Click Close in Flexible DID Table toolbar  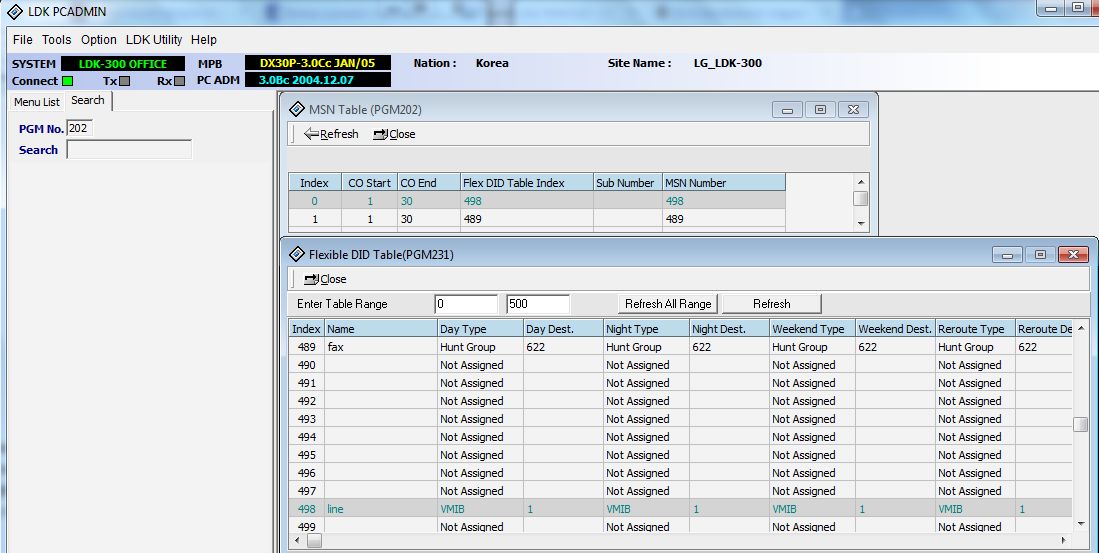(325, 279)
